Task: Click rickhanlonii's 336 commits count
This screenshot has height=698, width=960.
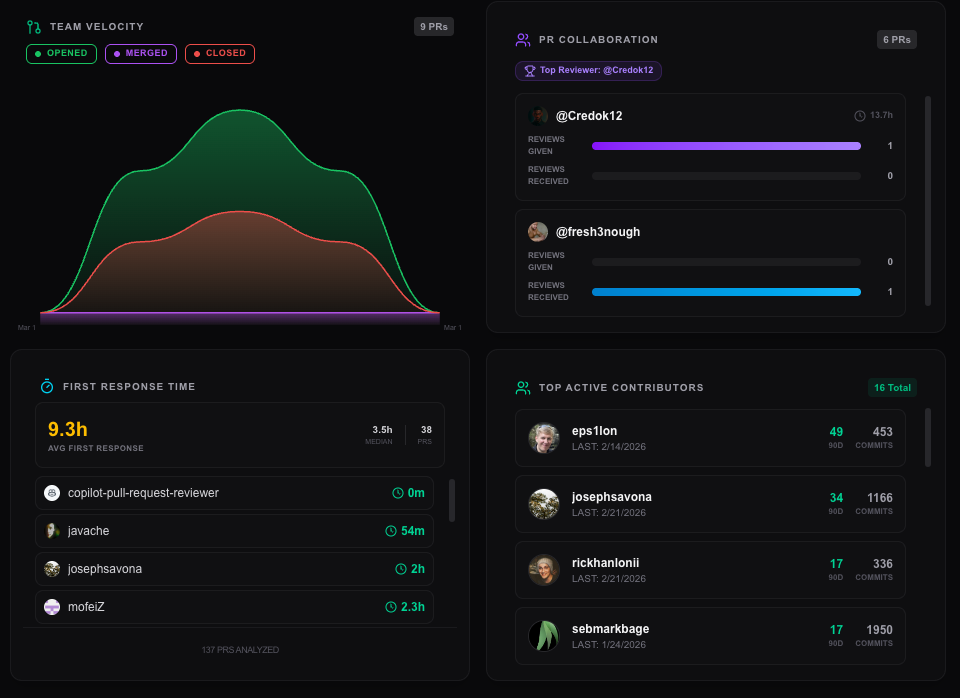Action: click(882, 564)
